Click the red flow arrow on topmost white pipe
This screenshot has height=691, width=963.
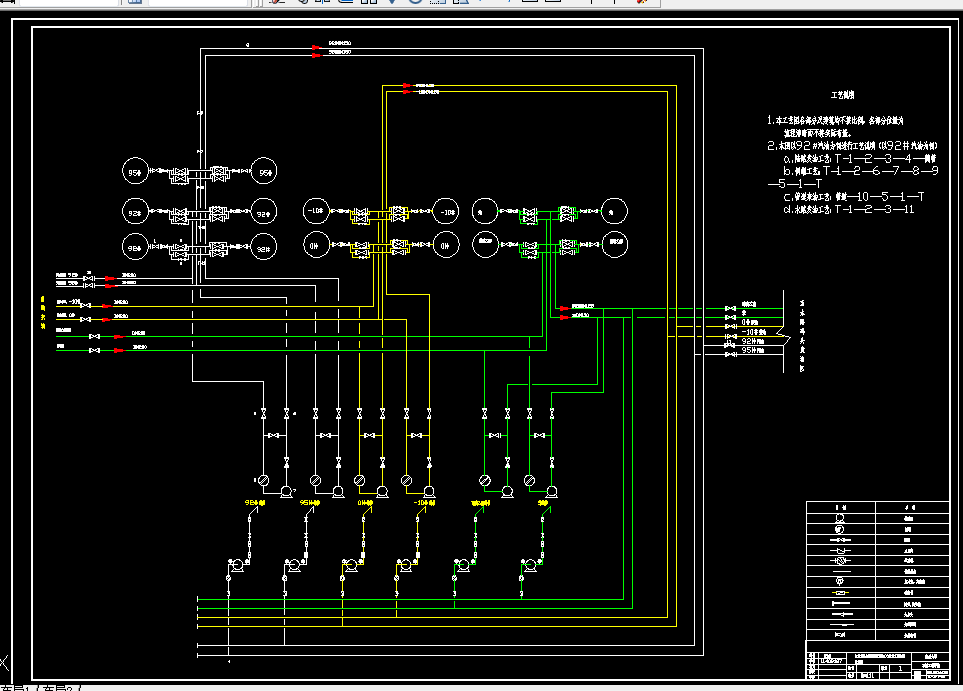pyautogui.click(x=316, y=47)
